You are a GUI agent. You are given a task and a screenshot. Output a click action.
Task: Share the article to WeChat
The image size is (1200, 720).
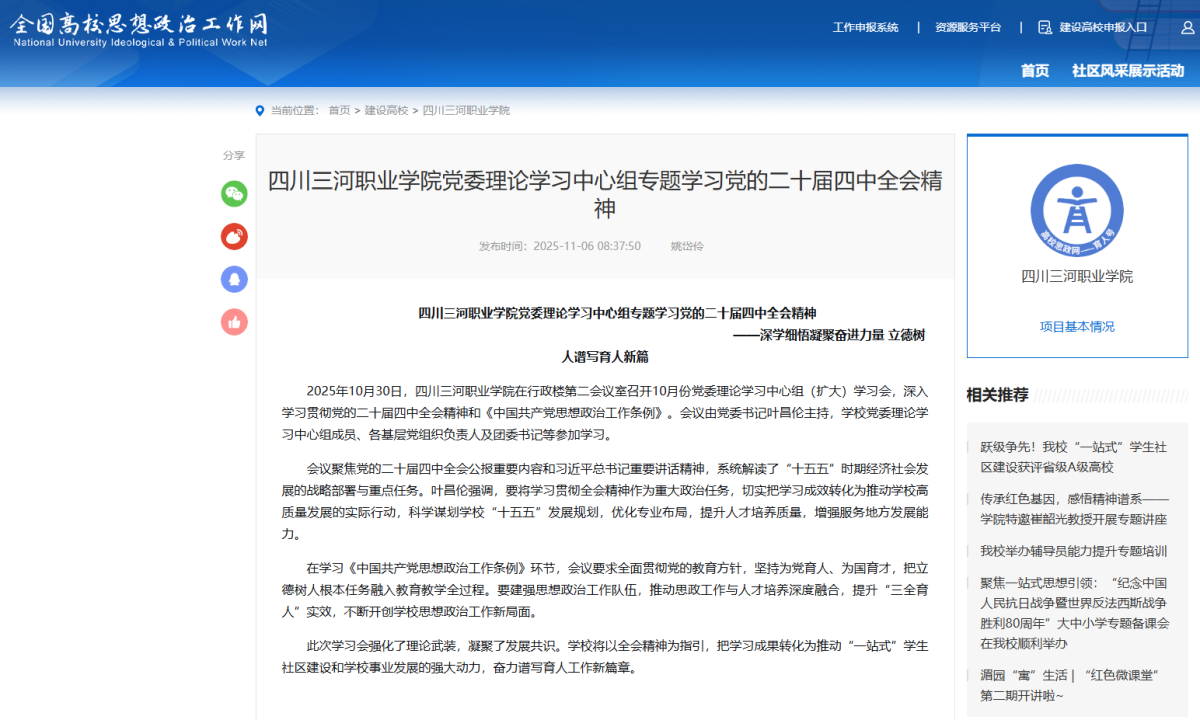pyautogui.click(x=233, y=194)
